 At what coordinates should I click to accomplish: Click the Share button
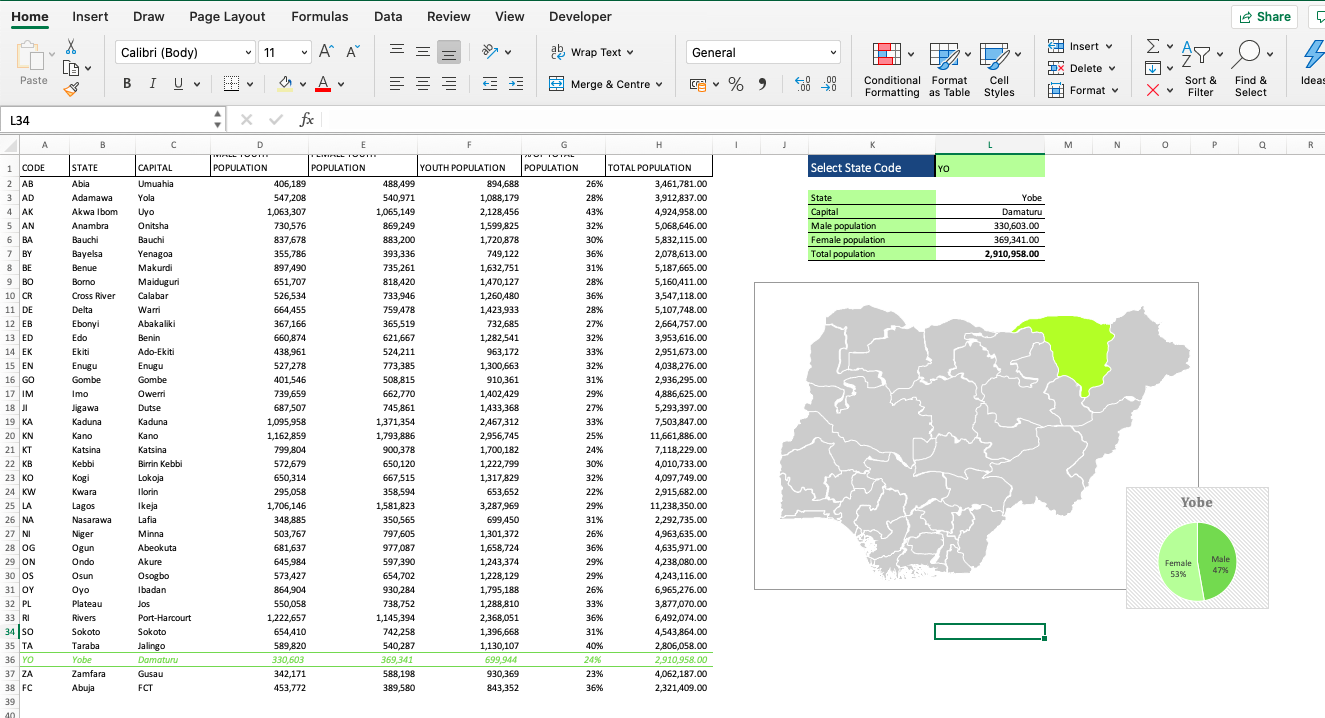(x=1264, y=16)
